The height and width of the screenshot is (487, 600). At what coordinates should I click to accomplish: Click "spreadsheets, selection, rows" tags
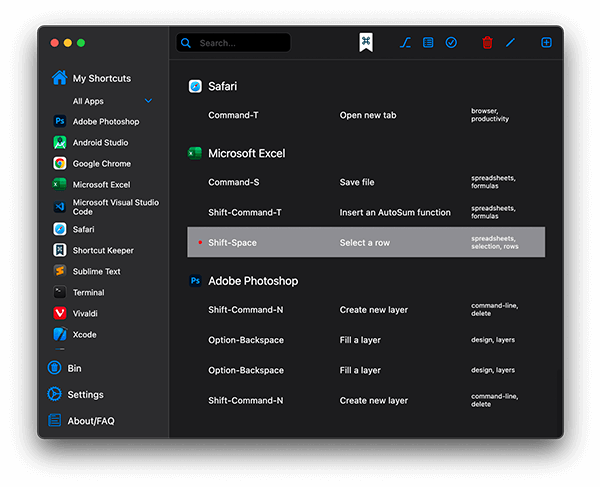point(494,242)
